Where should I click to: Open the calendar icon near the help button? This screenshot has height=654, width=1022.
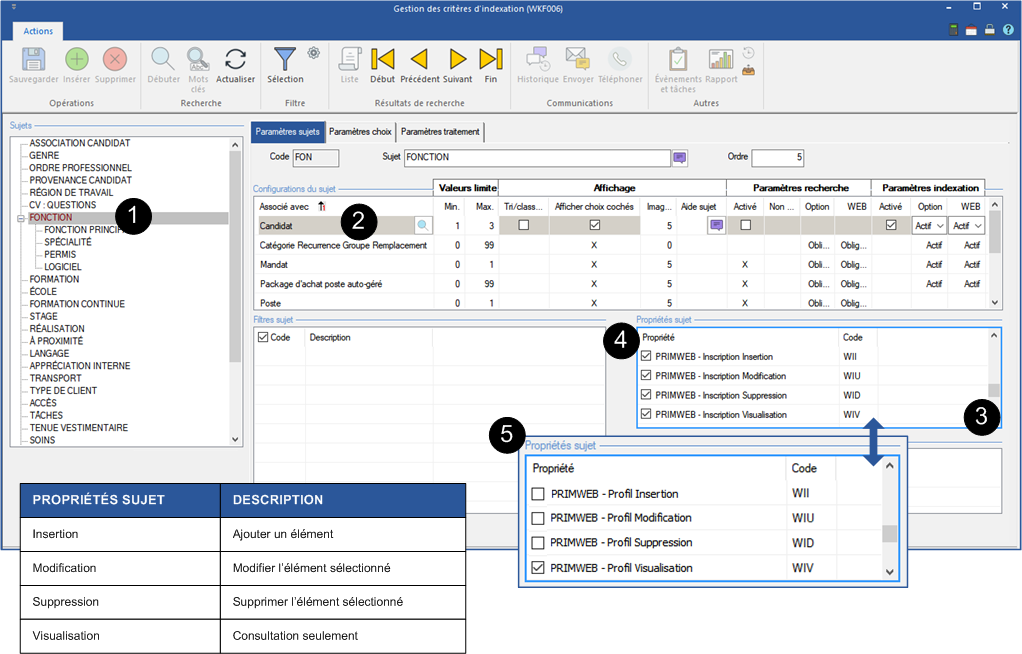[x=971, y=30]
